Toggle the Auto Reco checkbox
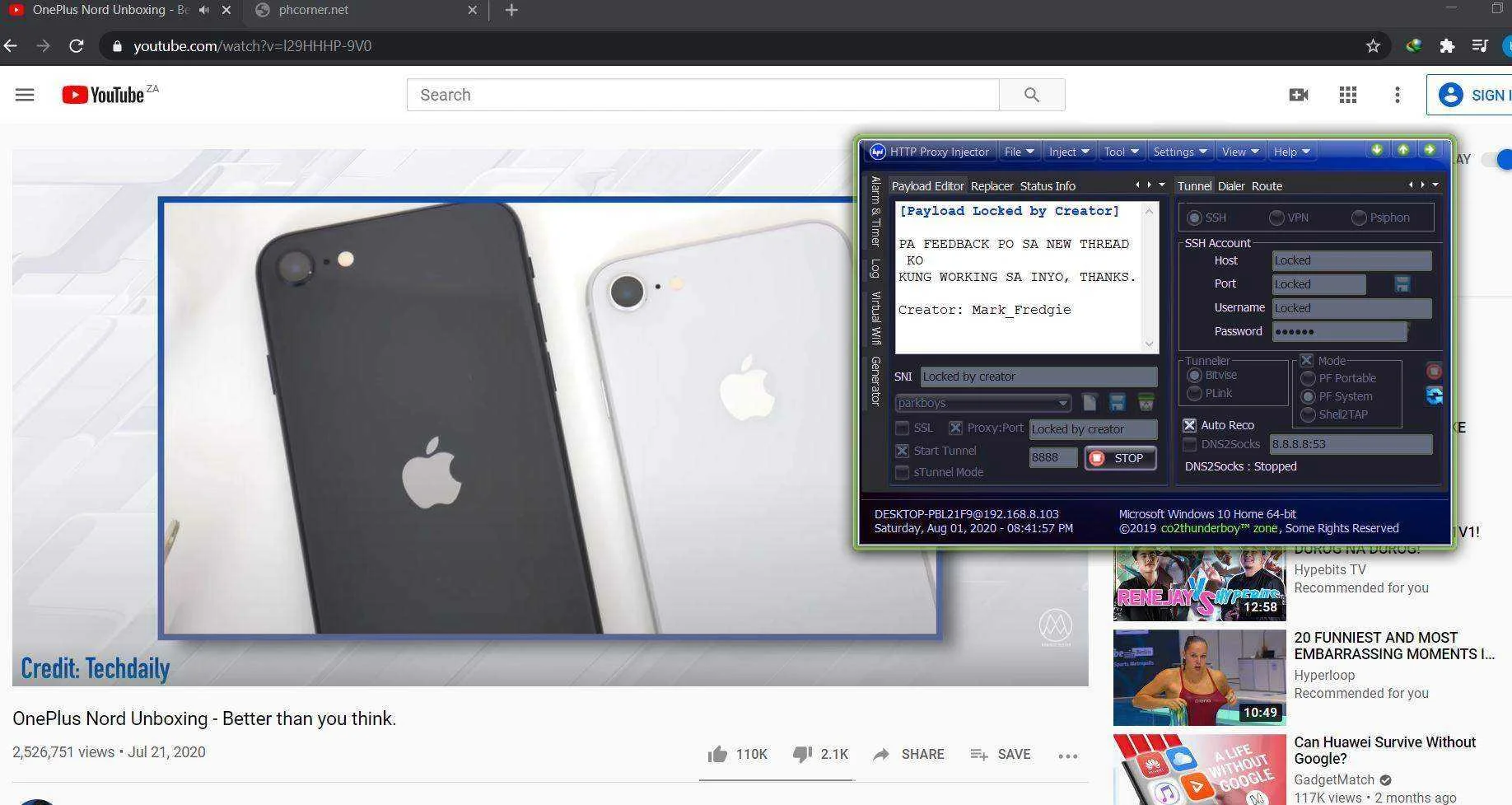Image resolution: width=1512 pixels, height=805 pixels. coord(1189,425)
